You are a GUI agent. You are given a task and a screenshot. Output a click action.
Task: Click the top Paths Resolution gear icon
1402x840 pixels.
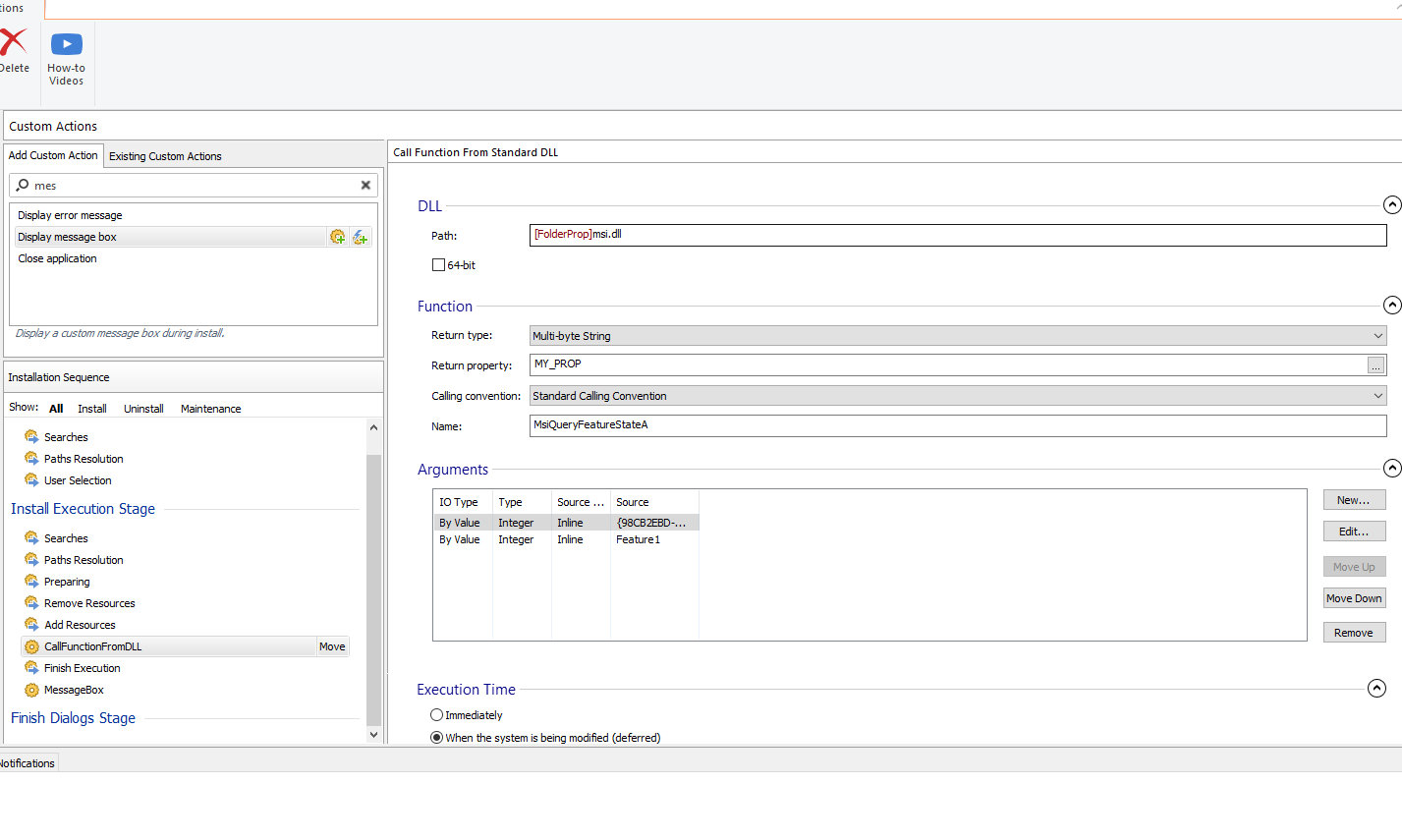click(31, 458)
